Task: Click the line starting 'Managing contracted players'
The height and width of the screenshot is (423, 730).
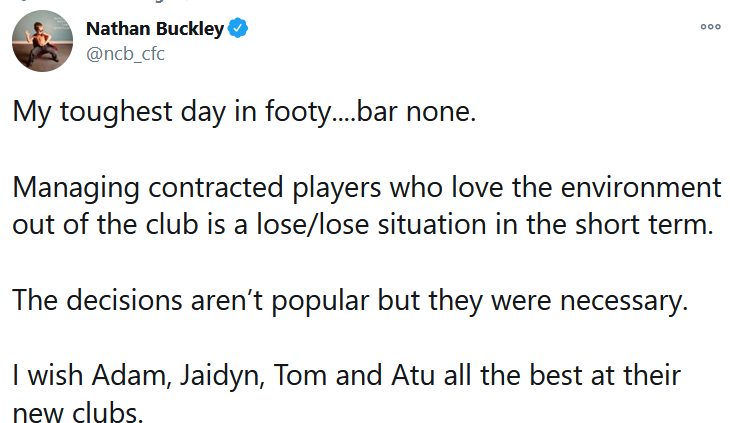Action: pos(367,188)
